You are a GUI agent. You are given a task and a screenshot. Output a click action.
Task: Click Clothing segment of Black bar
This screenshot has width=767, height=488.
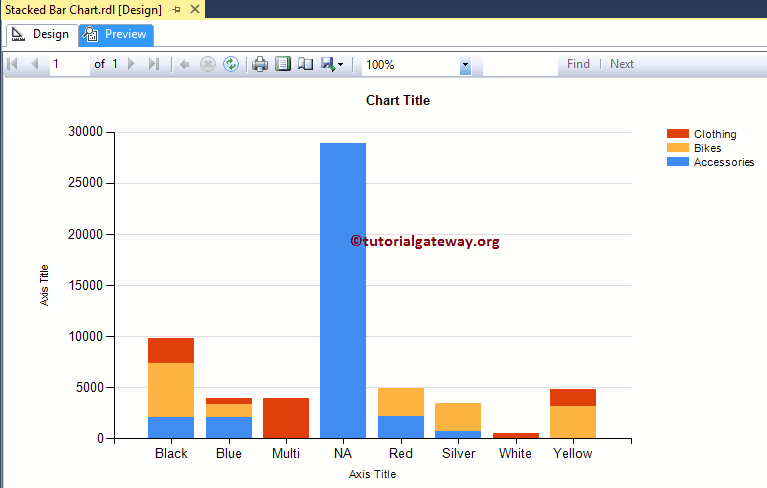coord(171,351)
